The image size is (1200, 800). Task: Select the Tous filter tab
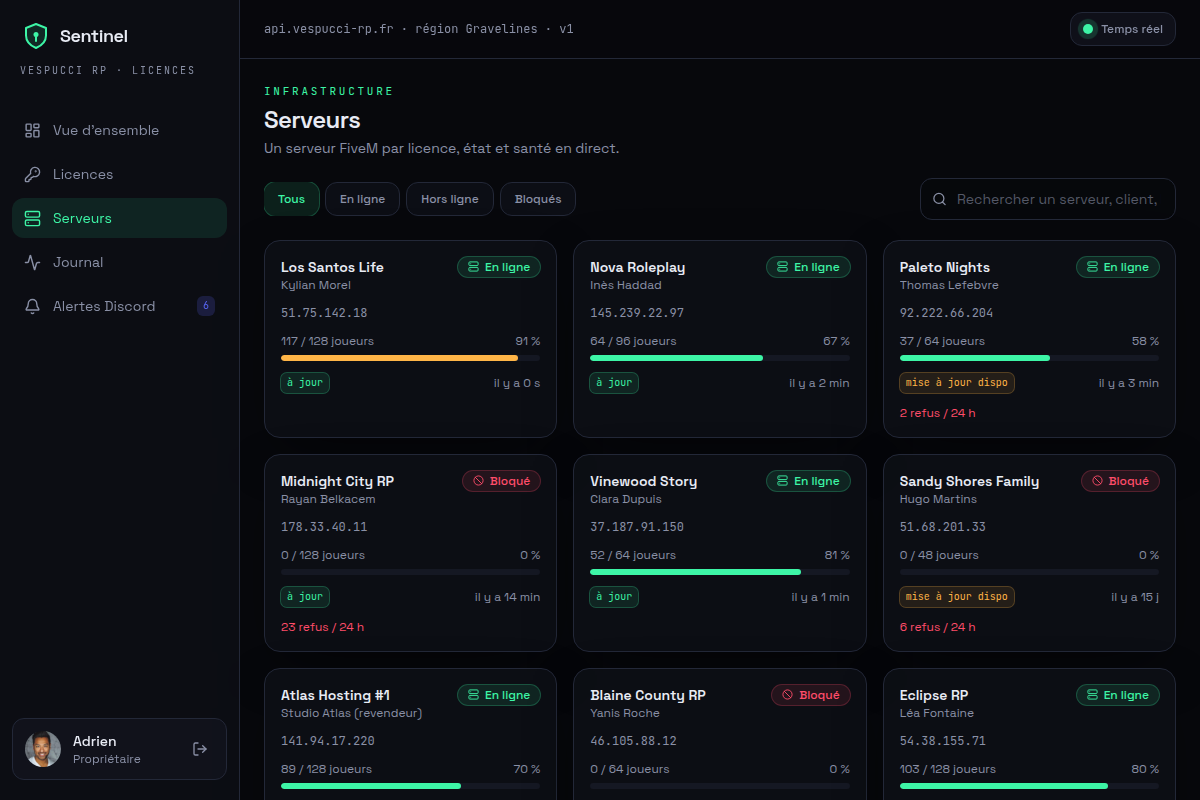pos(292,199)
